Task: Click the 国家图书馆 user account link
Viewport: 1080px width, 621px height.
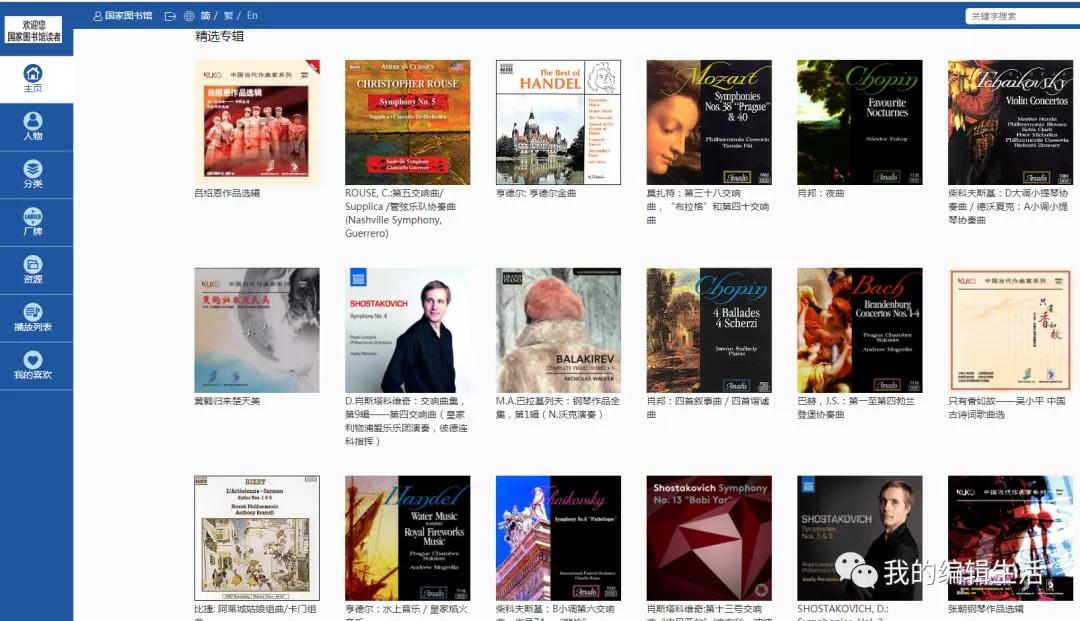Action: 122,16
